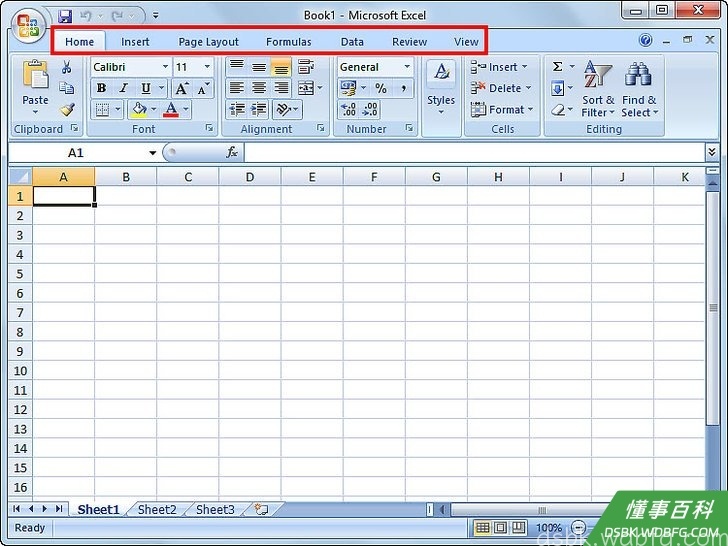The image size is (728, 546).
Task: Toggle Bold formatting
Action: [101, 88]
